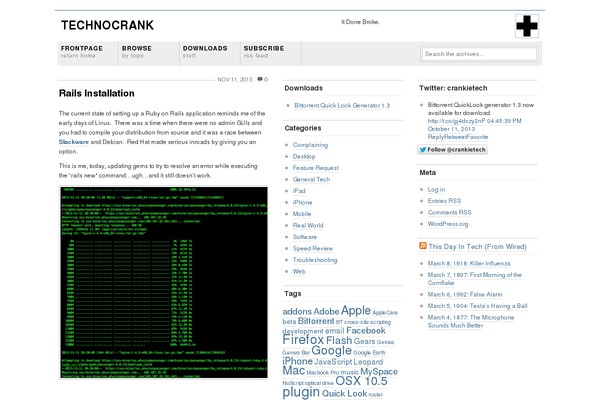Select the Facebook tag

366,330
